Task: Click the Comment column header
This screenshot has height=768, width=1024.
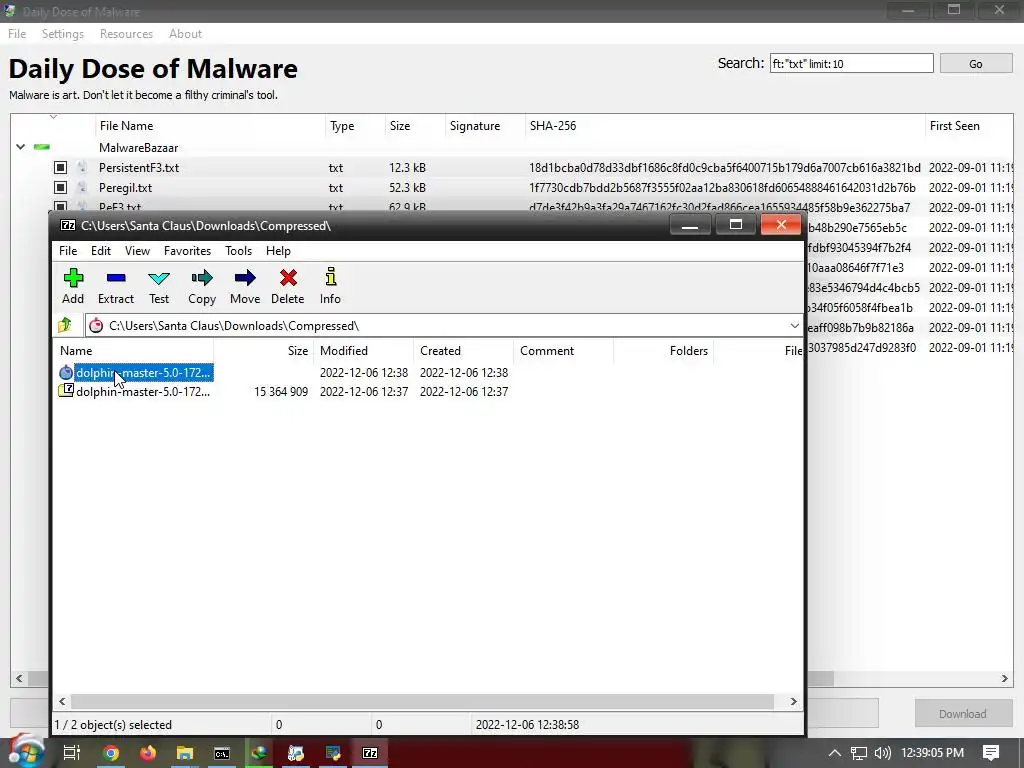Action: (564, 351)
